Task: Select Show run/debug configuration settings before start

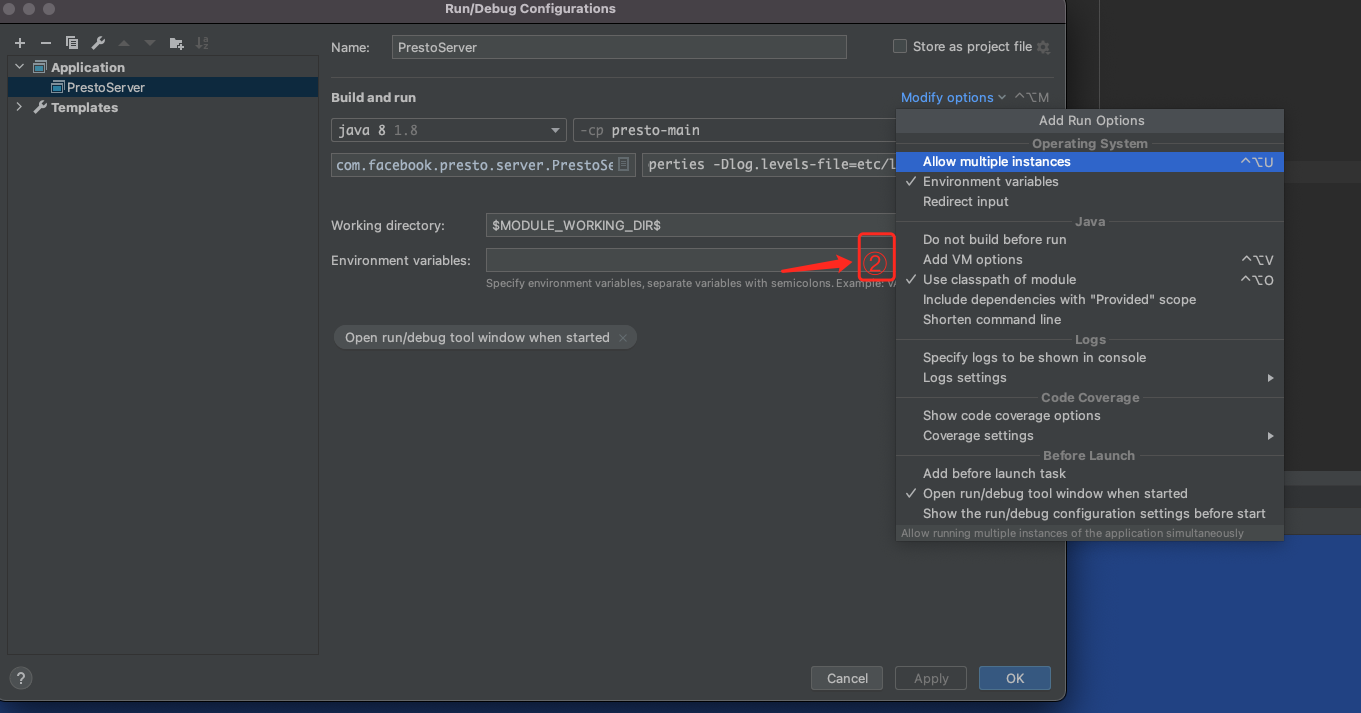Action: coord(1089,513)
